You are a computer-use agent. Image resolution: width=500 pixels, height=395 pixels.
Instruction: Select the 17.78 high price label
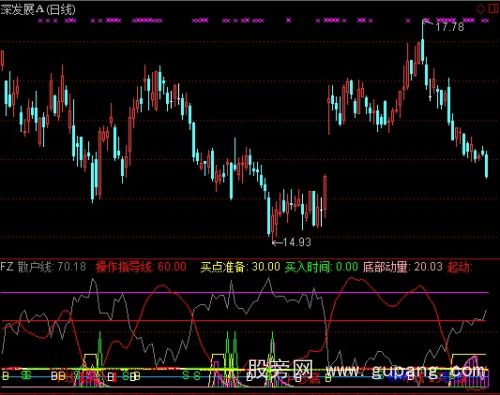[x=450, y=26]
